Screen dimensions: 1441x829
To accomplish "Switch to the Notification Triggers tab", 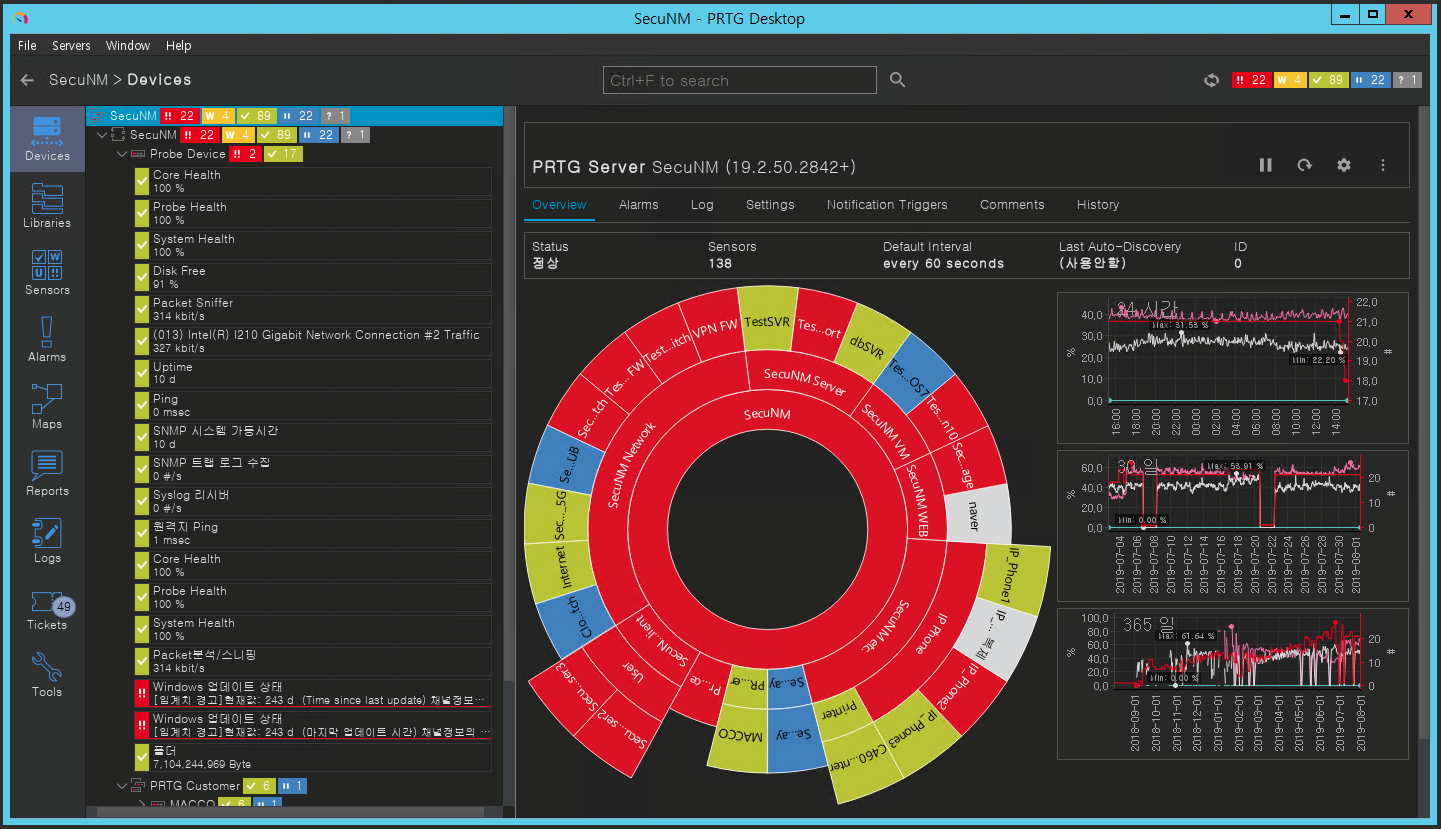I will (x=887, y=204).
